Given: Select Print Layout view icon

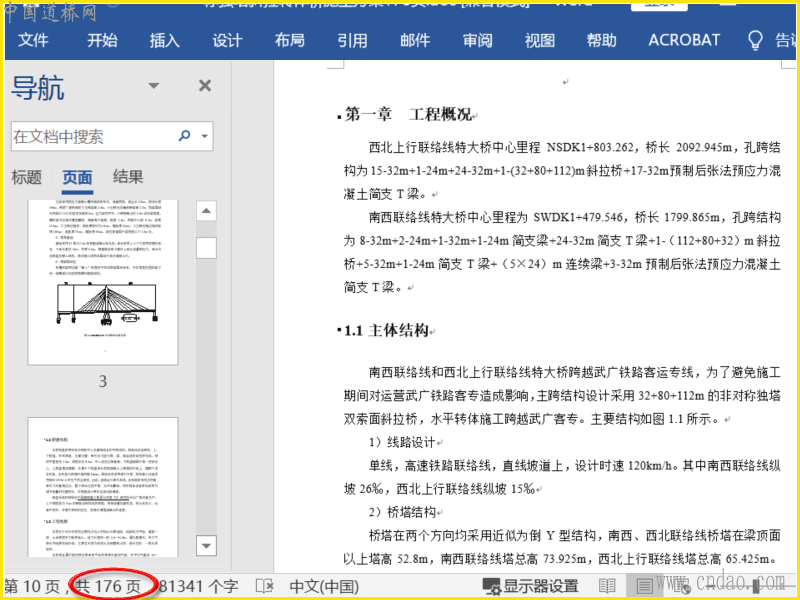Looking at the screenshot, I should coord(644,586).
